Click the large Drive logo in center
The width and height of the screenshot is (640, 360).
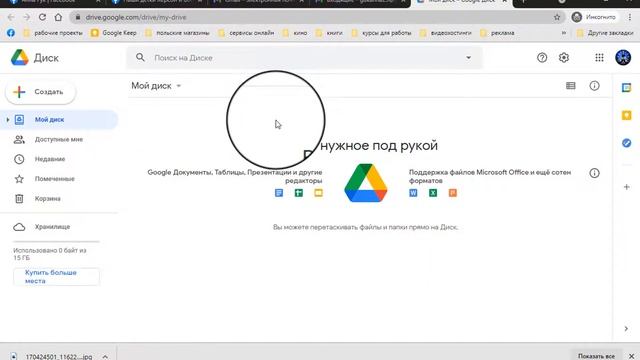pyautogui.click(x=366, y=183)
